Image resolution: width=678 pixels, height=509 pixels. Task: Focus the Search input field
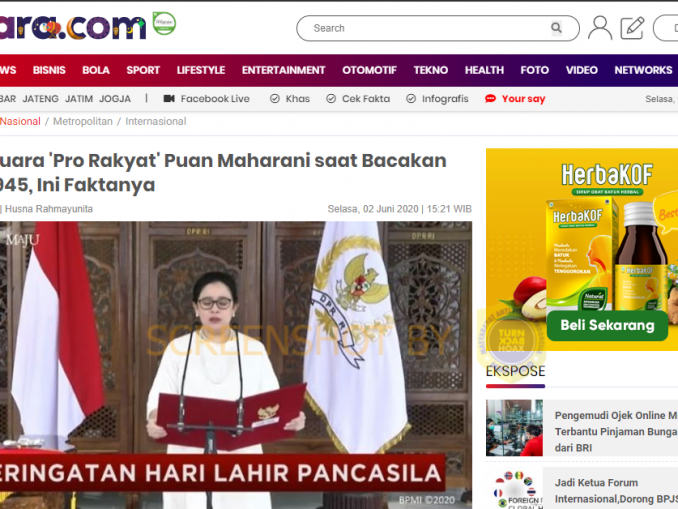pos(438,28)
